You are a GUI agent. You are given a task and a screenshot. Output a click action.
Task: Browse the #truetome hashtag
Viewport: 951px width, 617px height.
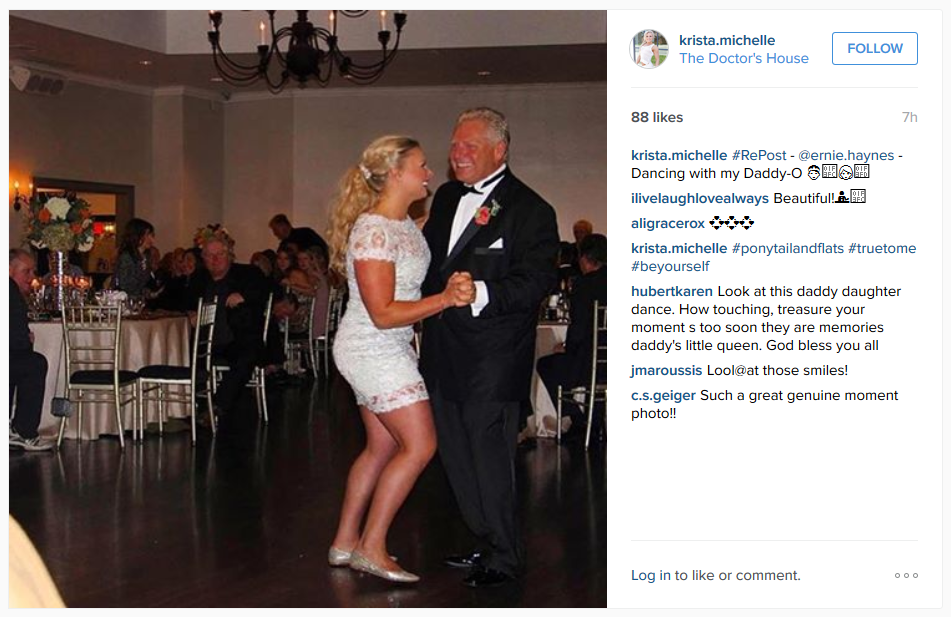(x=882, y=248)
